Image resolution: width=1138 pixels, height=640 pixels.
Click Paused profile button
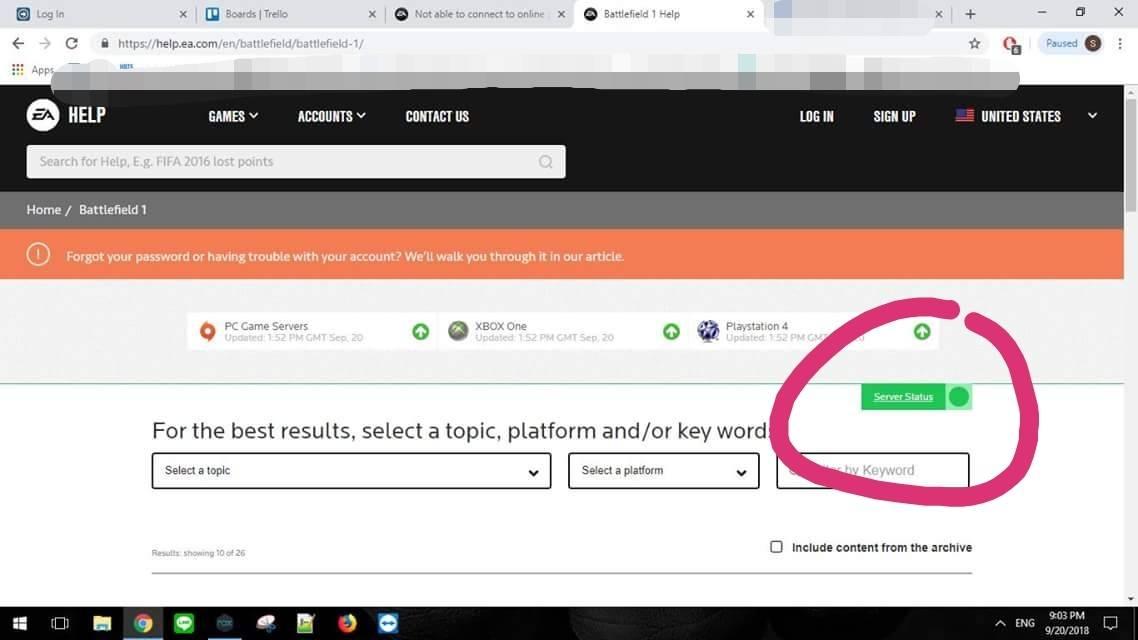[x=1072, y=44]
